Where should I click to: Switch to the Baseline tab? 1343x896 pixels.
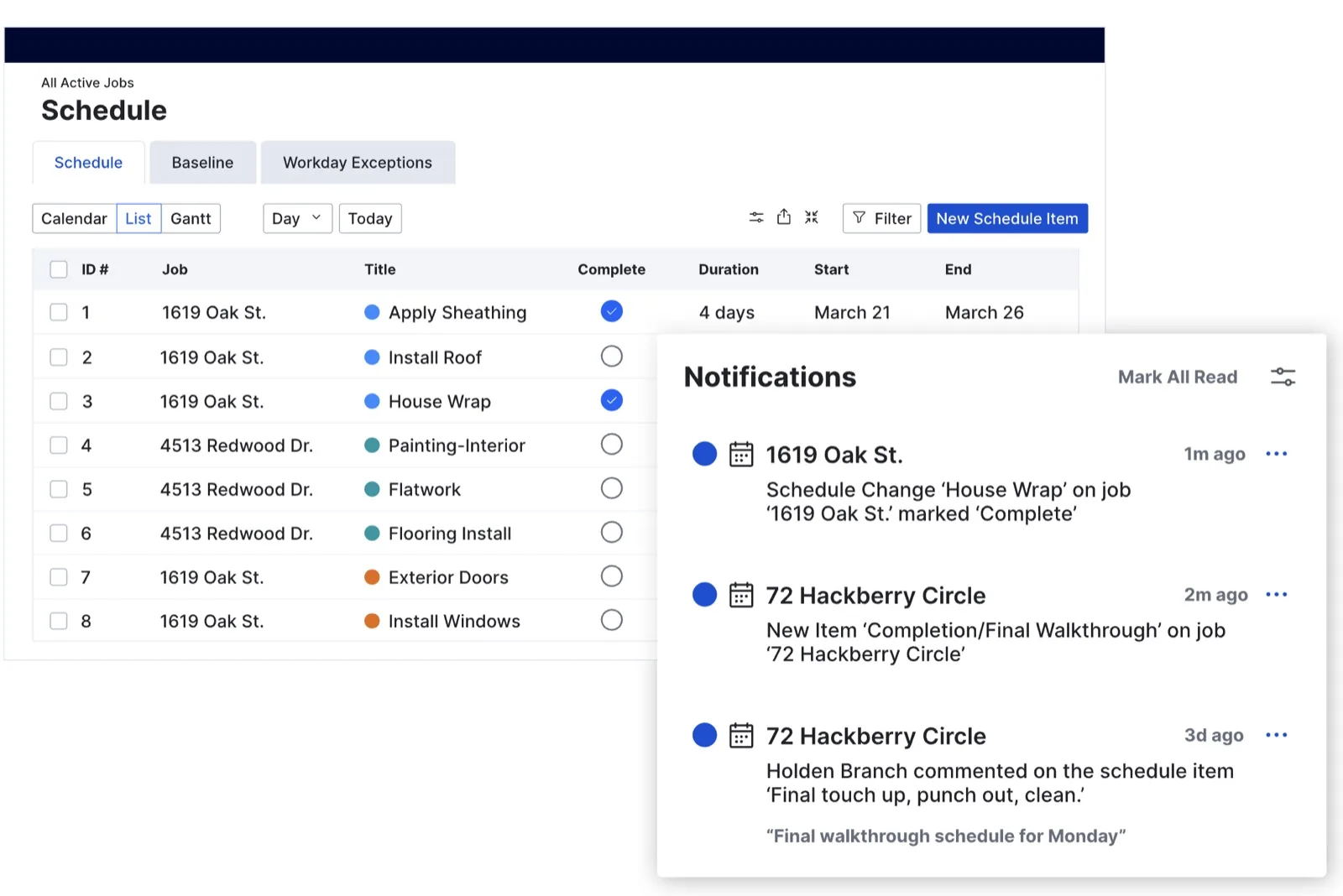(202, 163)
